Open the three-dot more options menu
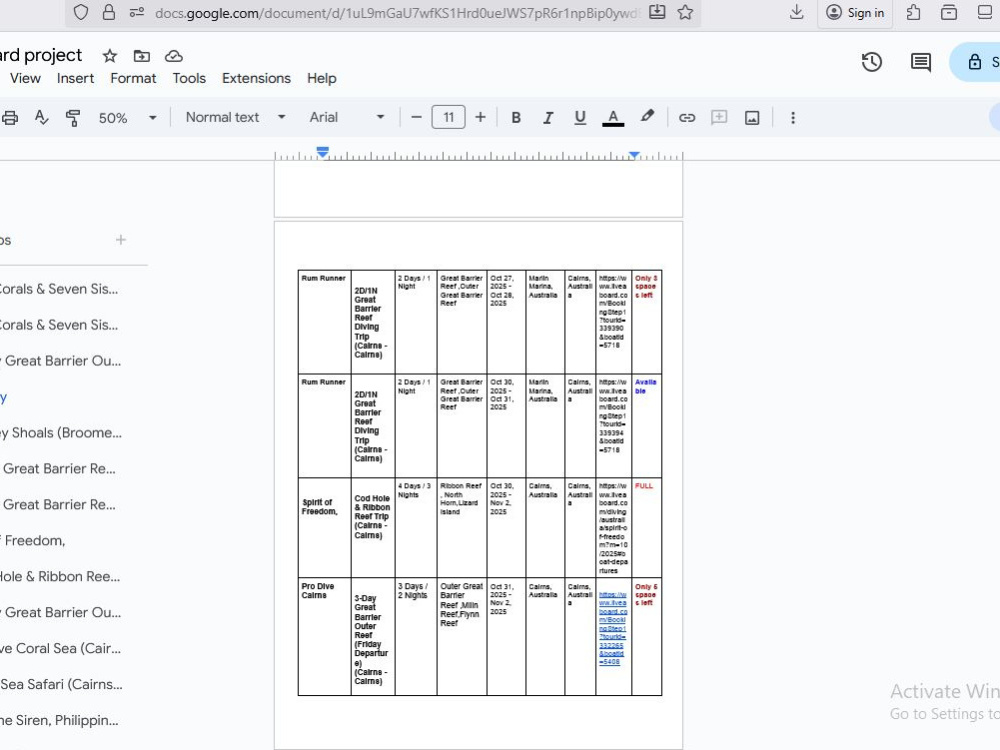Screen dimensions: 1000x750 793,117
